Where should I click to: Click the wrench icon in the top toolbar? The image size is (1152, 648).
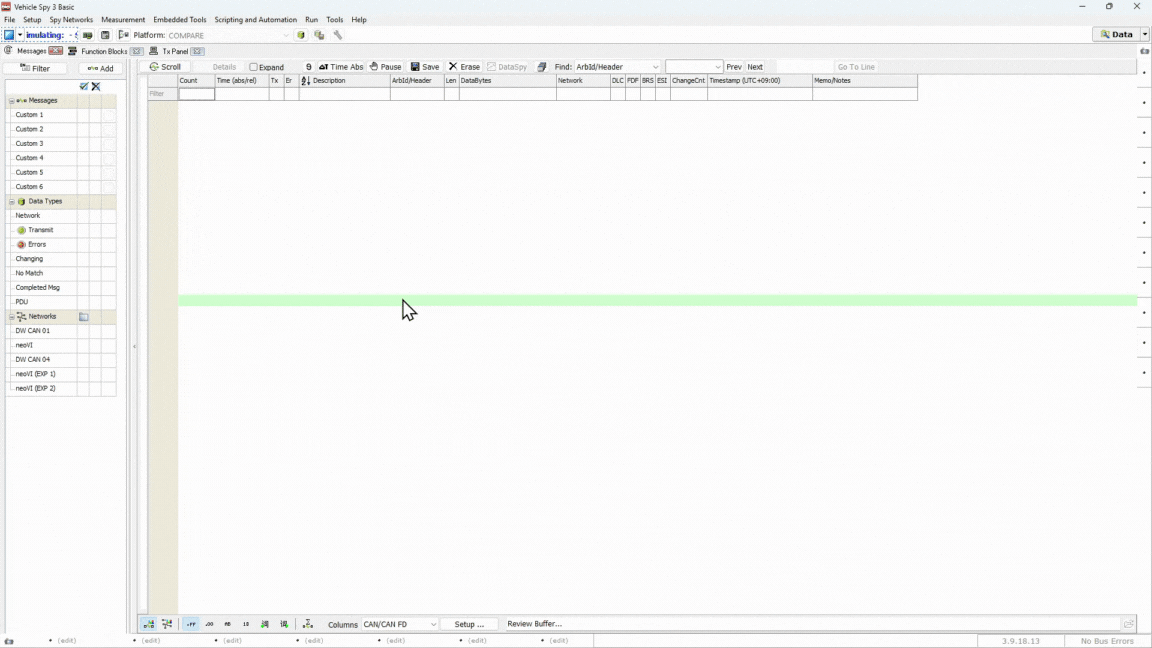point(338,35)
